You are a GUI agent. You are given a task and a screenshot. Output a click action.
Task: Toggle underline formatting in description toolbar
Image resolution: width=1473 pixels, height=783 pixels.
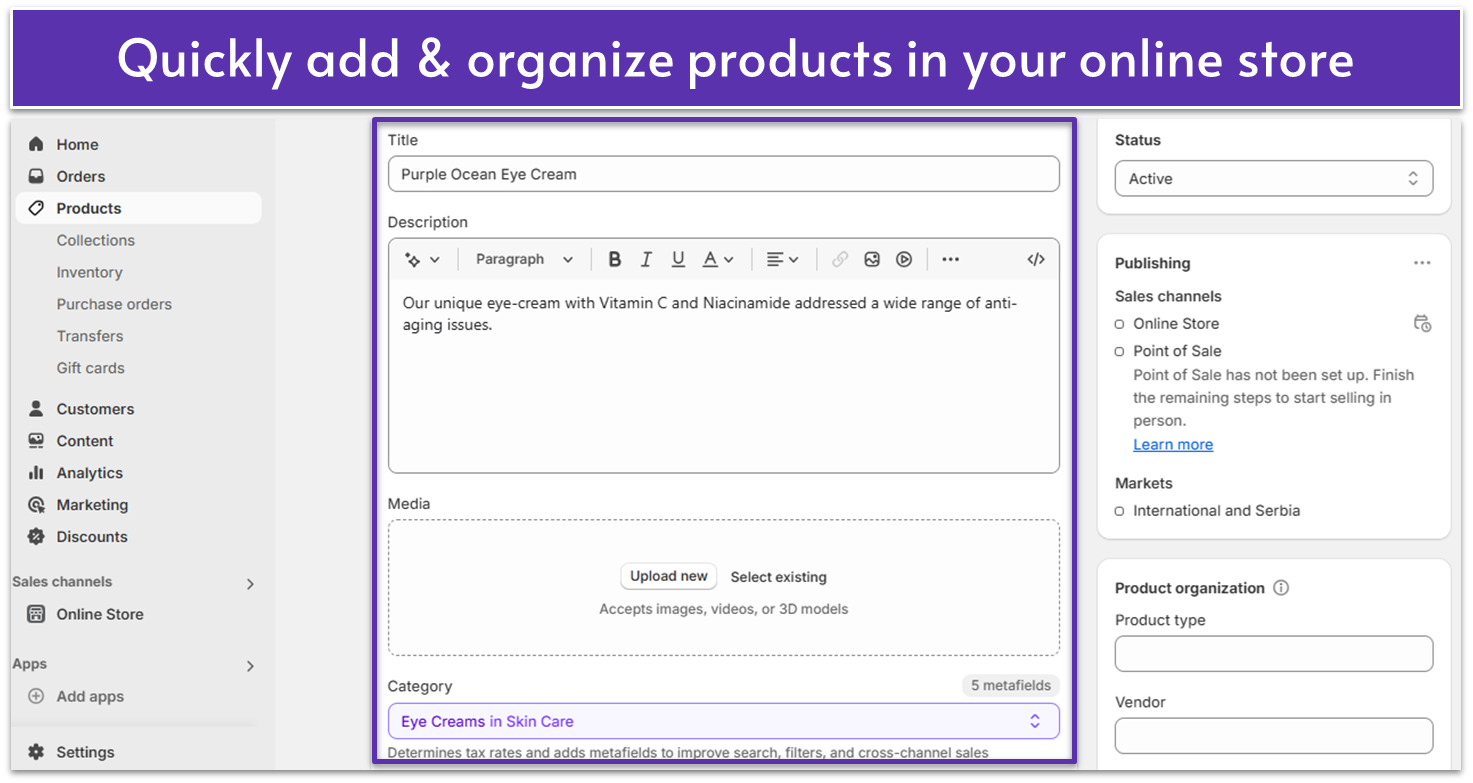[678, 259]
